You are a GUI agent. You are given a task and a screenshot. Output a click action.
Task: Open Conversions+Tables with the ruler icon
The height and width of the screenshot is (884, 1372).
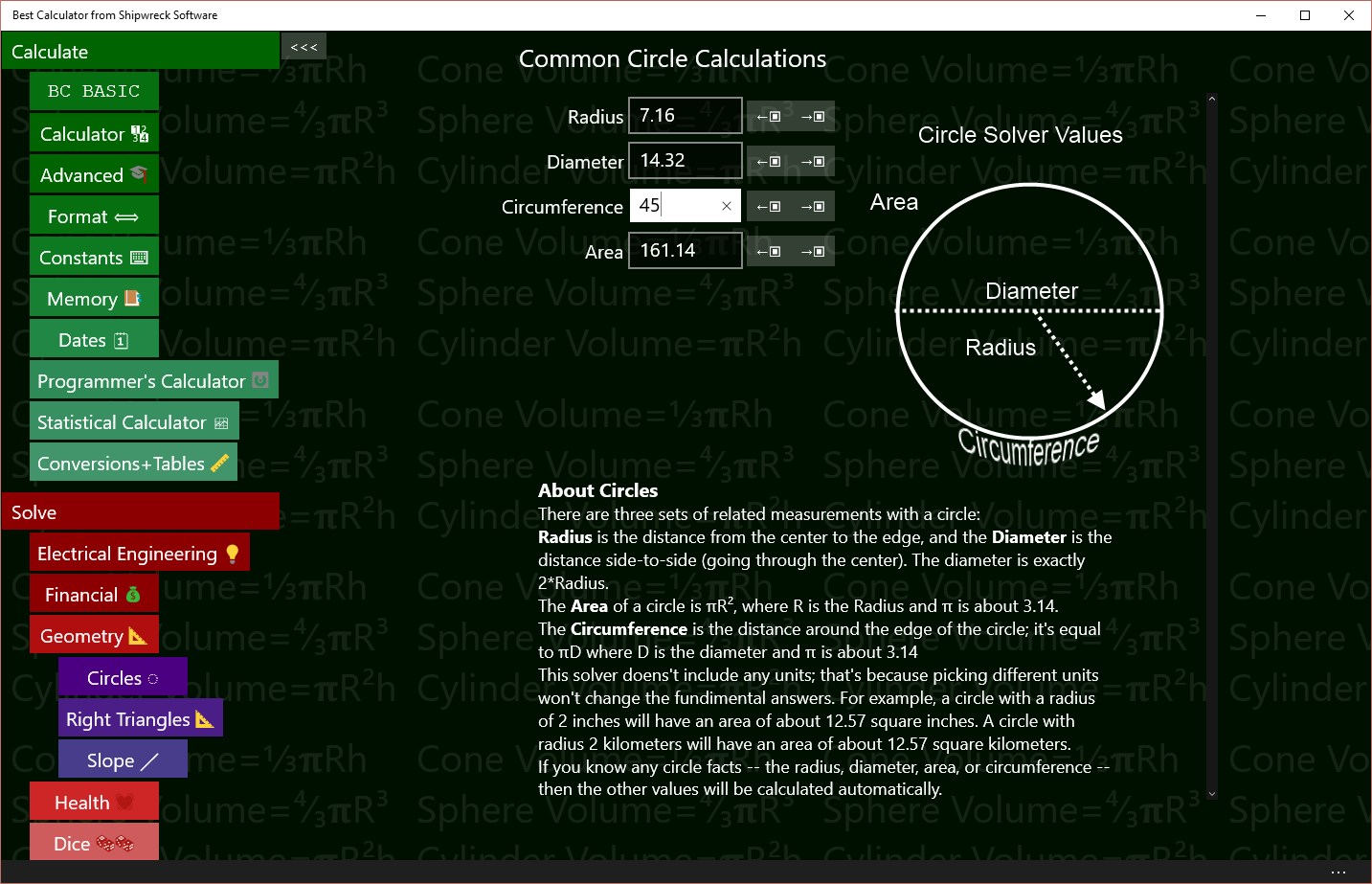[x=133, y=463]
